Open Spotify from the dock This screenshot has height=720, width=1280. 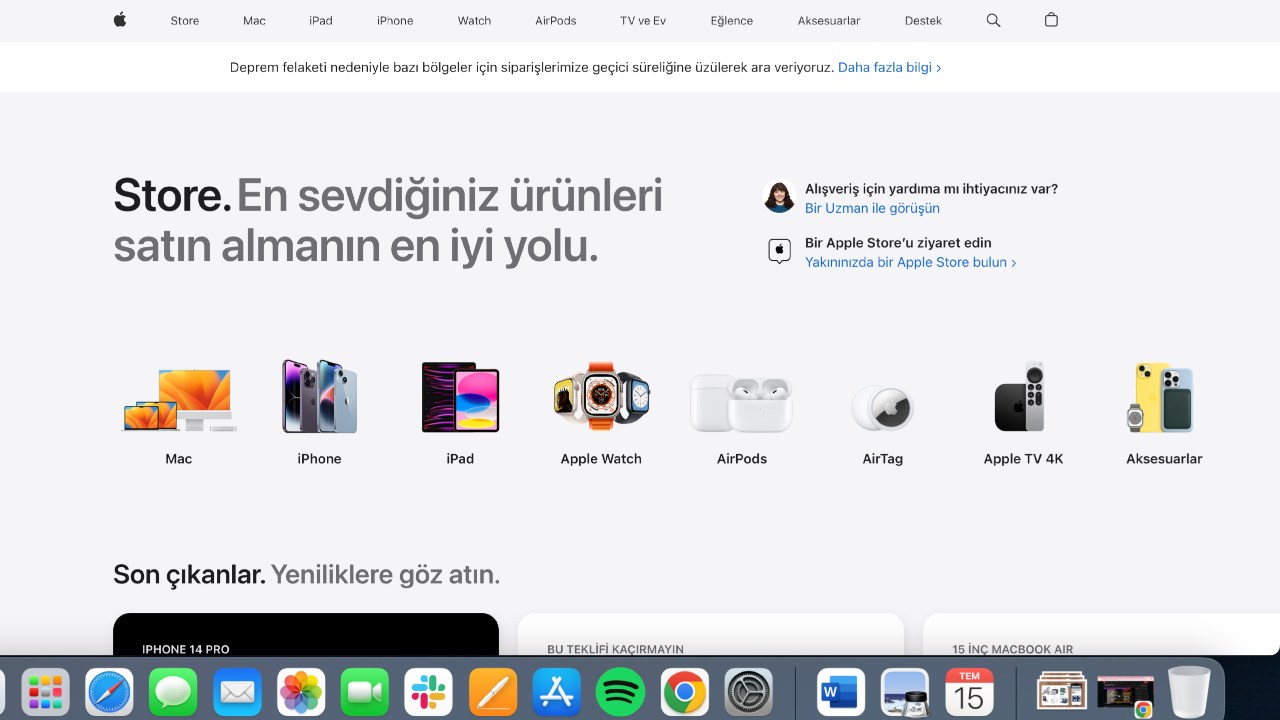(x=621, y=692)
